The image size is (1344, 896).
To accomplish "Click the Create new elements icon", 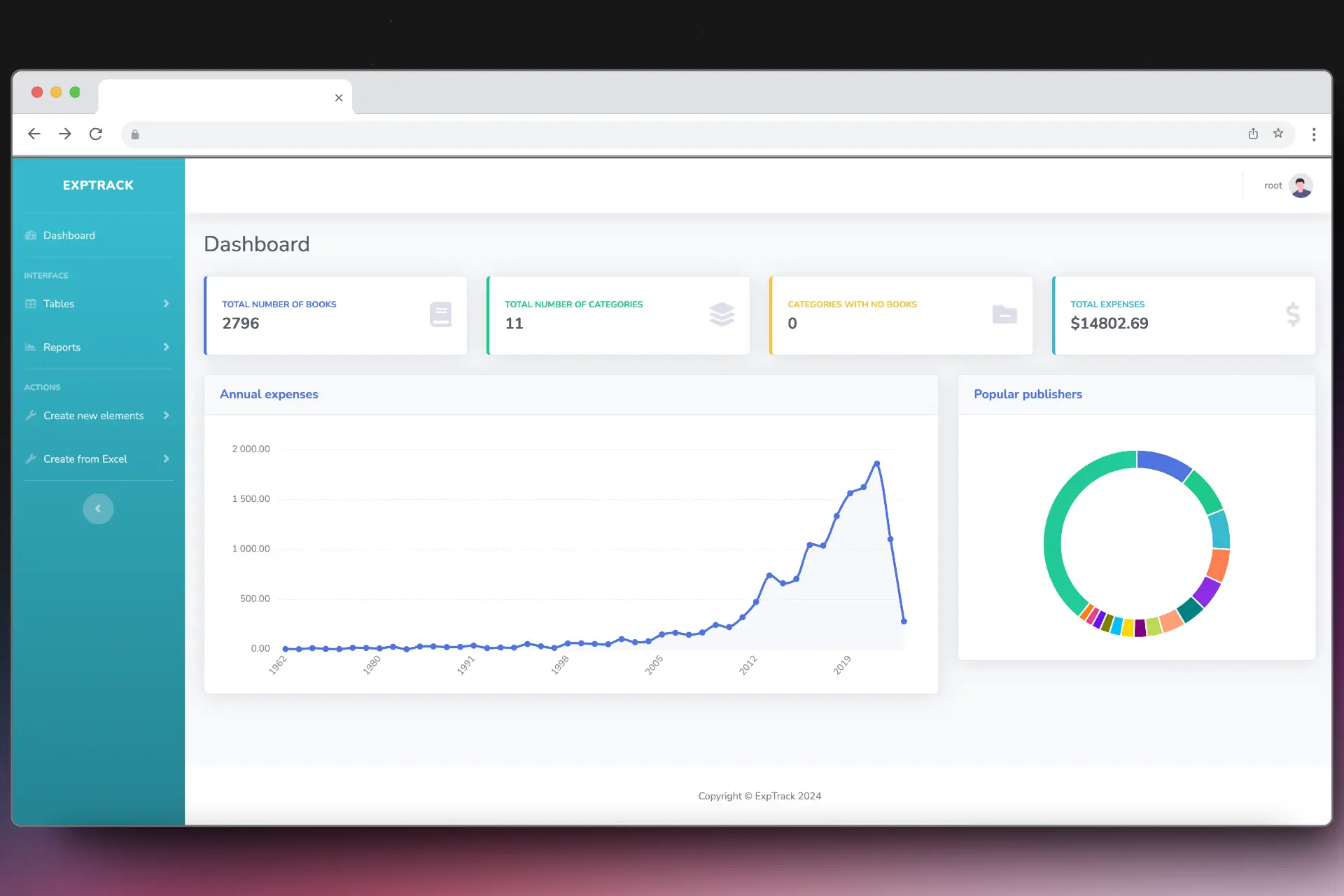I will [x=31, y=414].
